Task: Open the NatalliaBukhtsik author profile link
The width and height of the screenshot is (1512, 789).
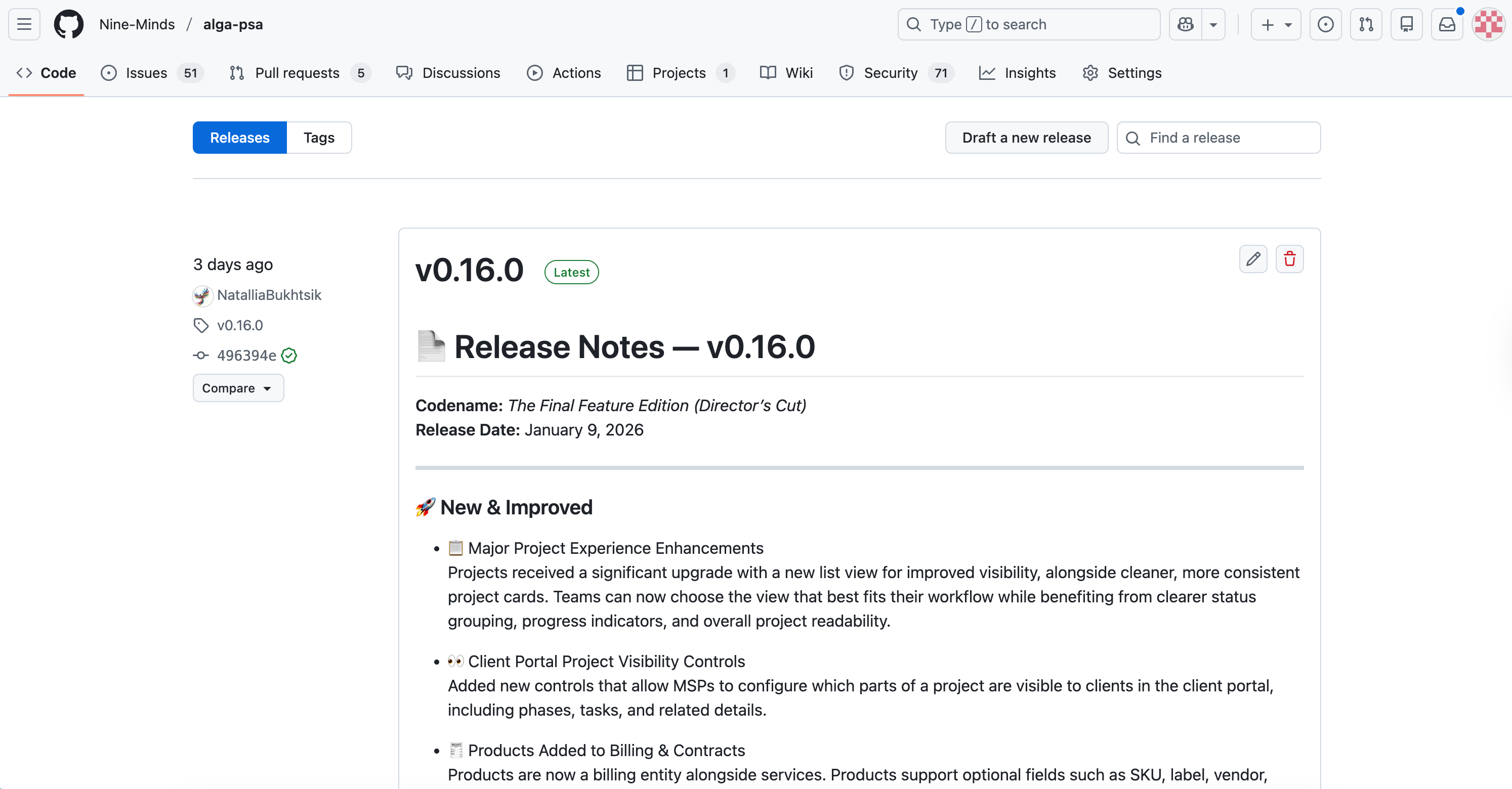Action: coord(269,295)
